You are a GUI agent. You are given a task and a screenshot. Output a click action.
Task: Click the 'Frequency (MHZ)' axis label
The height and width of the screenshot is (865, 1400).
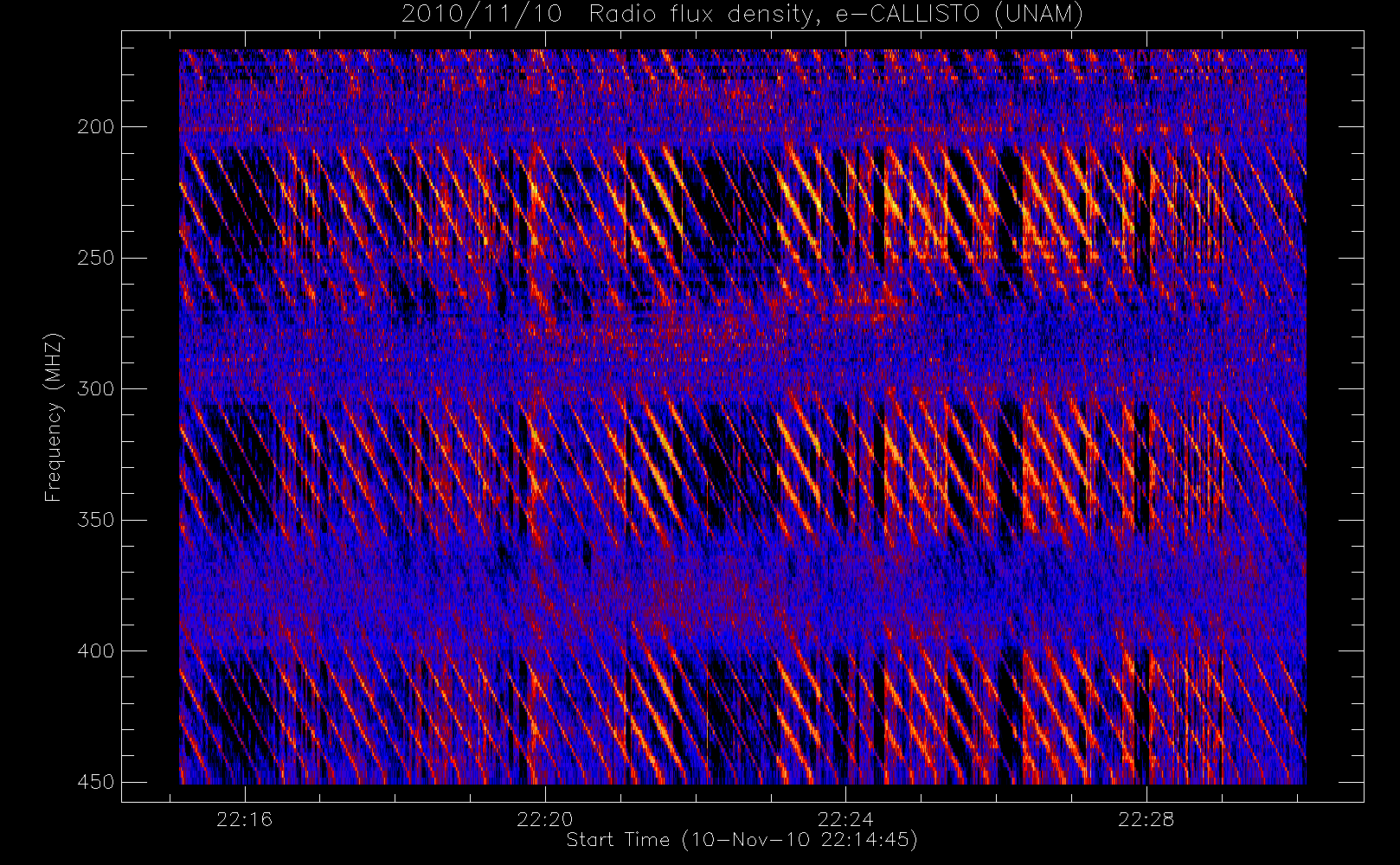coord(55,416)
